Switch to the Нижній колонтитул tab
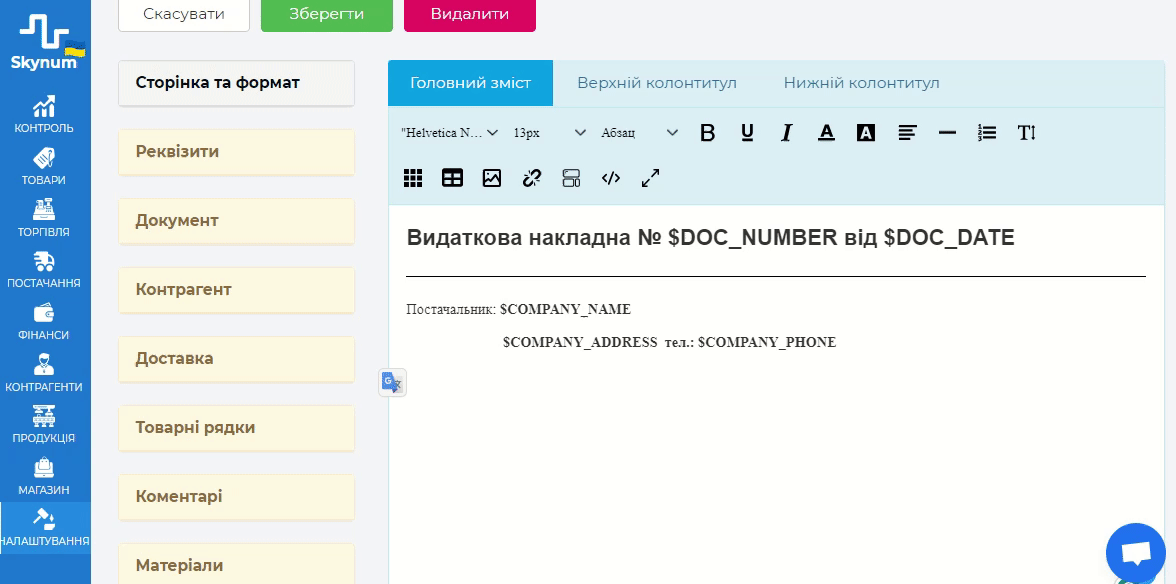The image size is (1176, 584). pyautogui.click(x=862, y=82)
